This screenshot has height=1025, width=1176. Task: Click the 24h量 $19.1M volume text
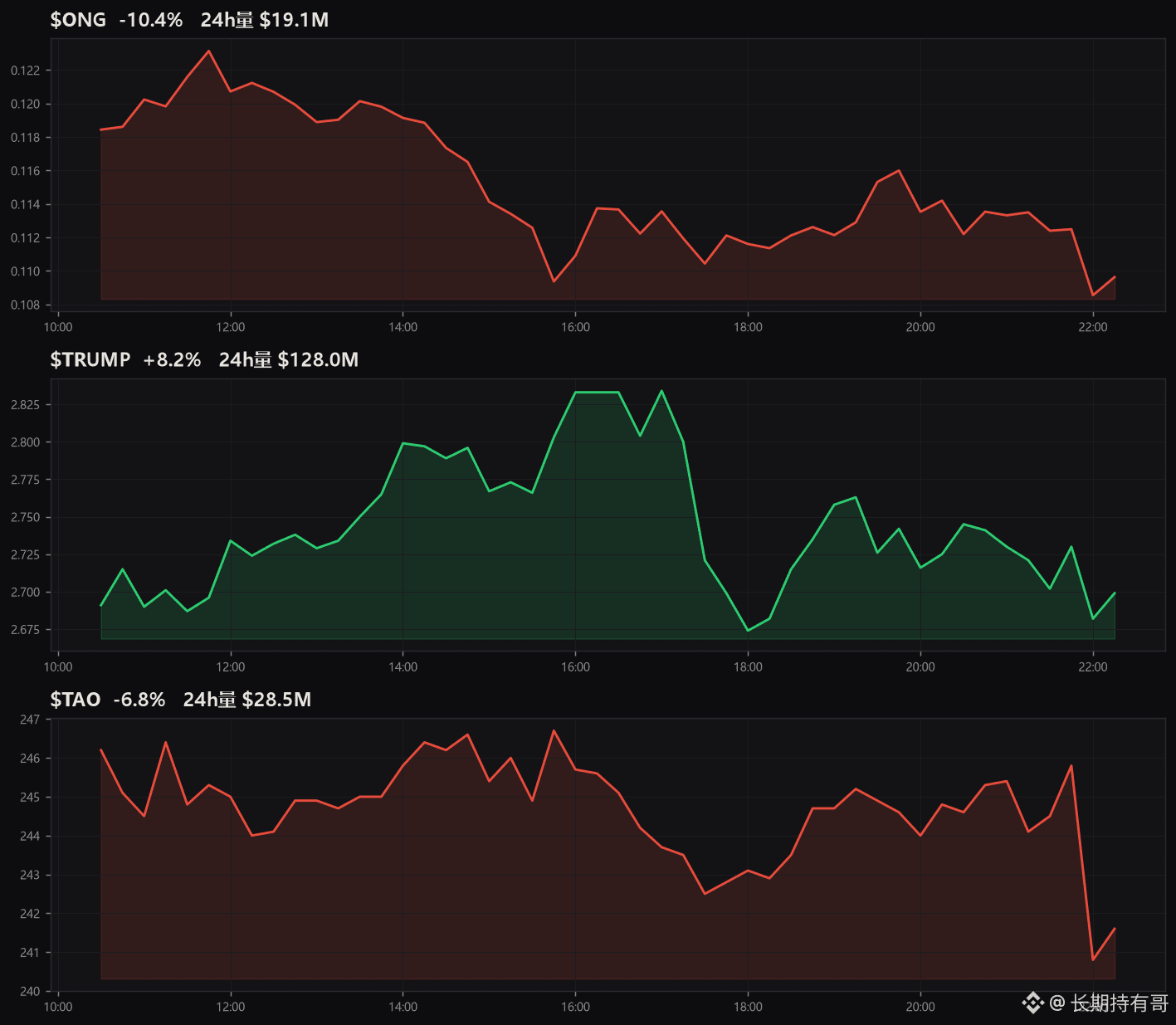coord(265,20)
